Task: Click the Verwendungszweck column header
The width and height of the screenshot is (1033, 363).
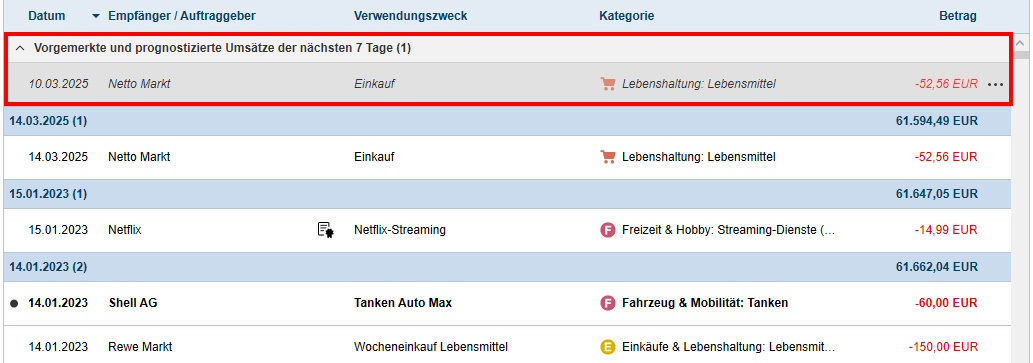Action: (x=410, y=16)
